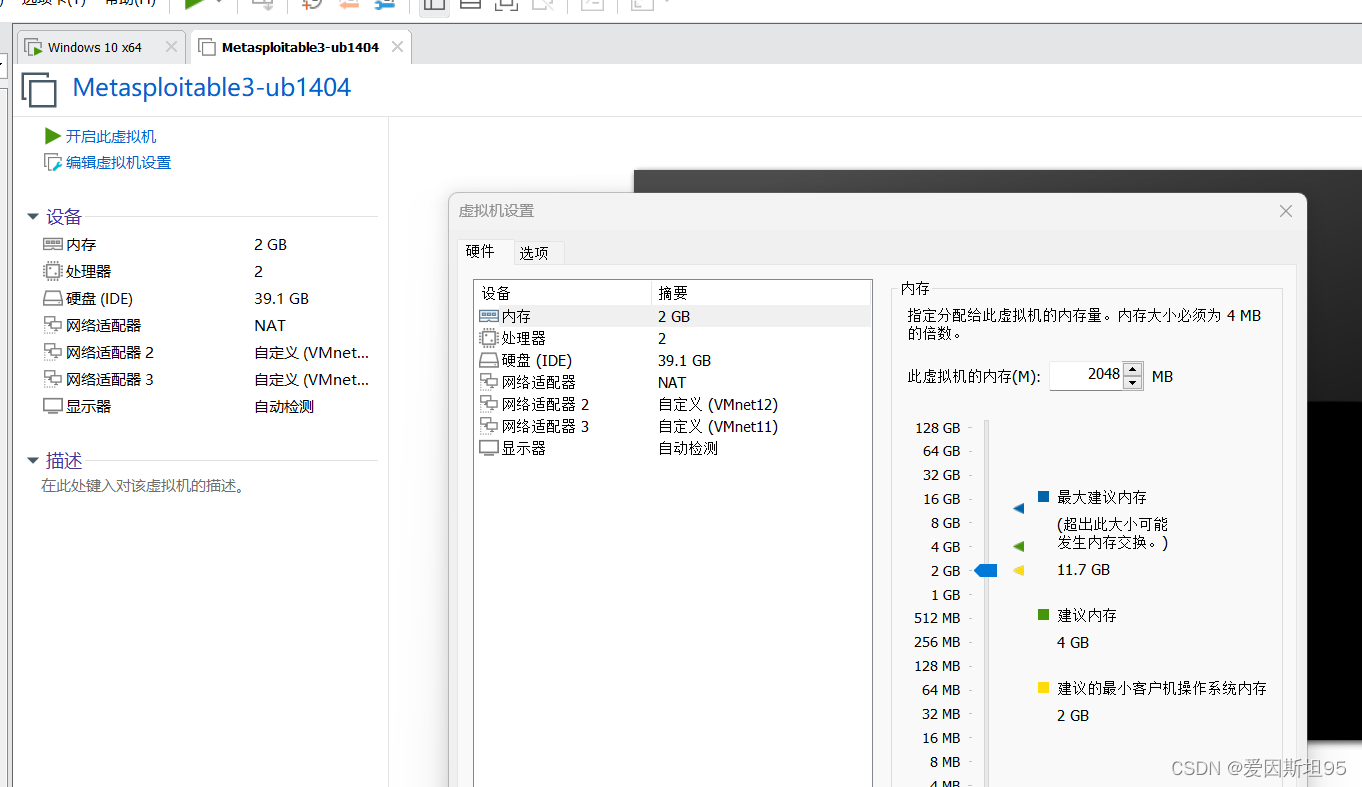Click the 1 GB slider label
Image resolution: width=1362 pixels, height=787 pixels.
pyautogui.click(x=945, y=595)
